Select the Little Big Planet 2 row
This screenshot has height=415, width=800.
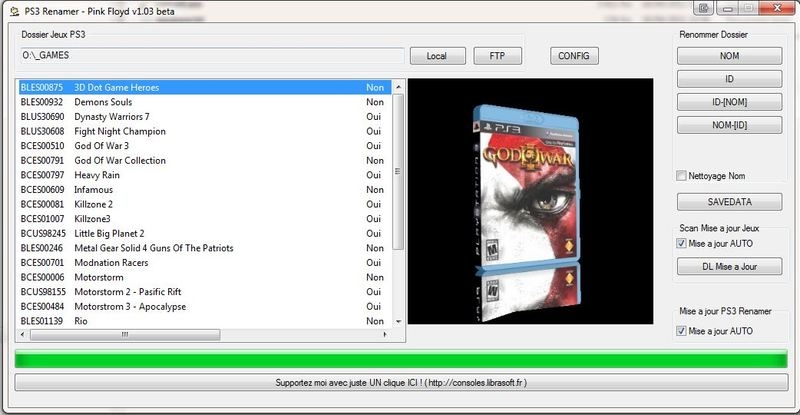[x=205, y=233]
